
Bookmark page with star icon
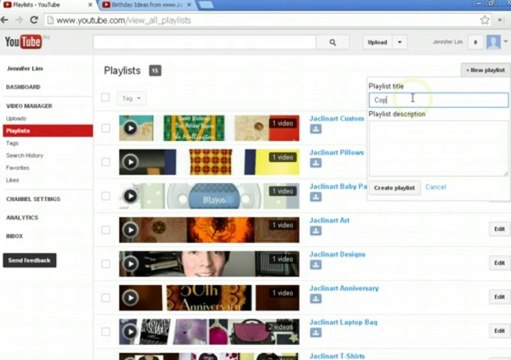(485, 20)
